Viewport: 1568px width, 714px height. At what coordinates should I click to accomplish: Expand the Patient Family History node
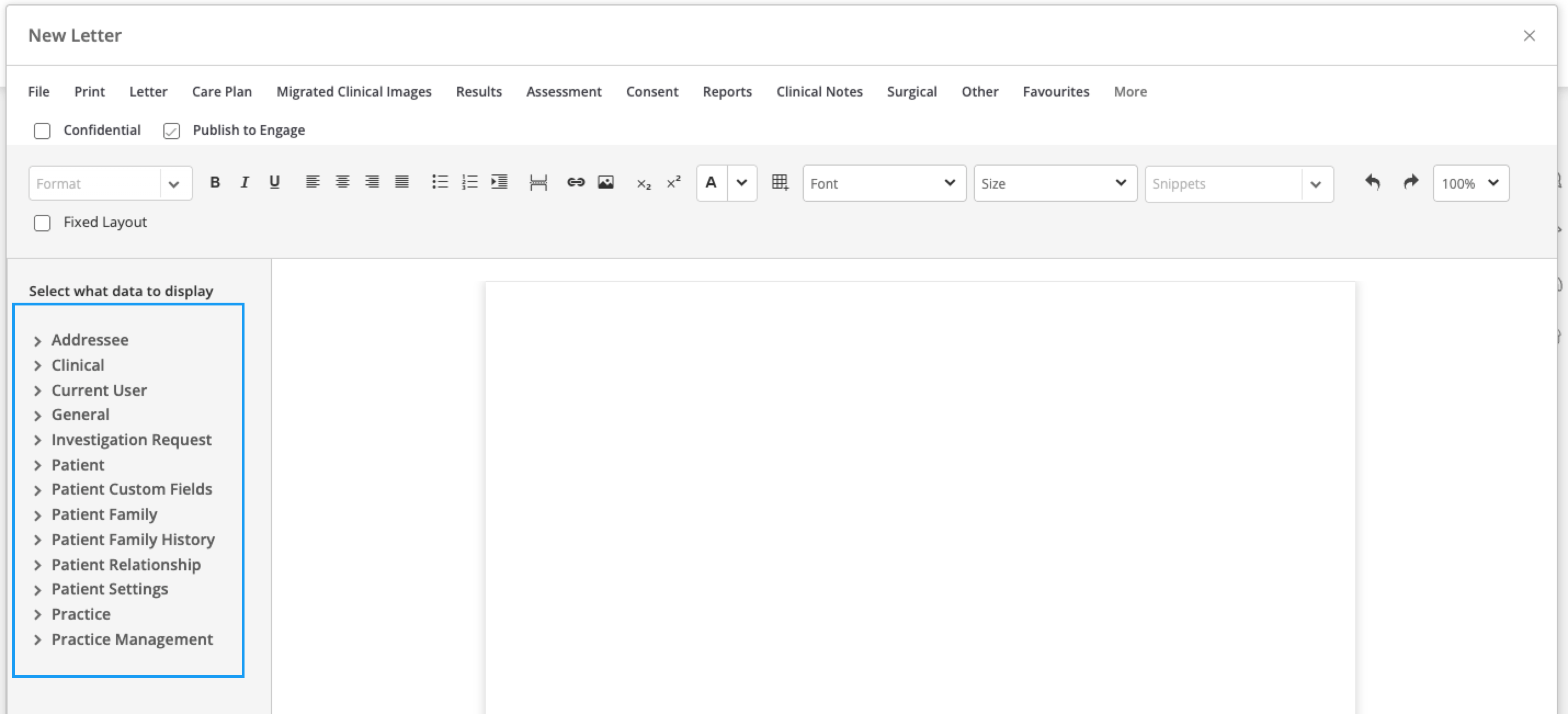38,541
